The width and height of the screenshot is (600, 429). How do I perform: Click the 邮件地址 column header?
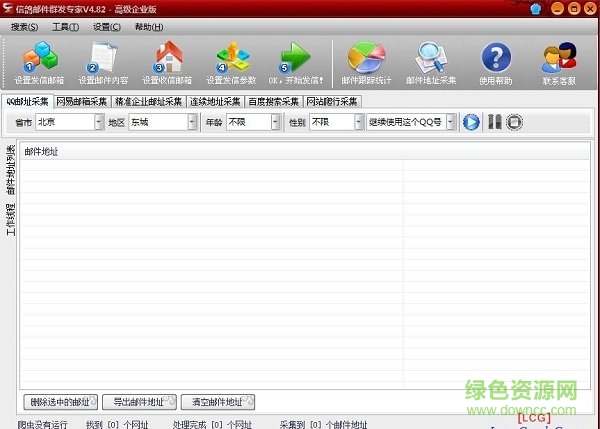(x=41, y=152)
